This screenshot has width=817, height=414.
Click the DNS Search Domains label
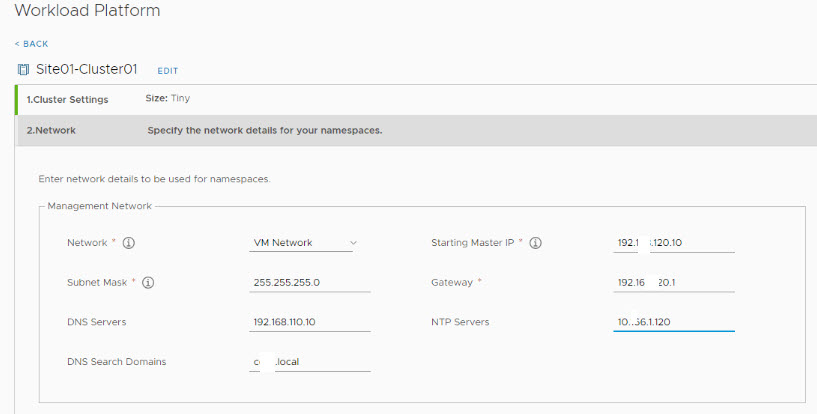(x=116, y=362)
